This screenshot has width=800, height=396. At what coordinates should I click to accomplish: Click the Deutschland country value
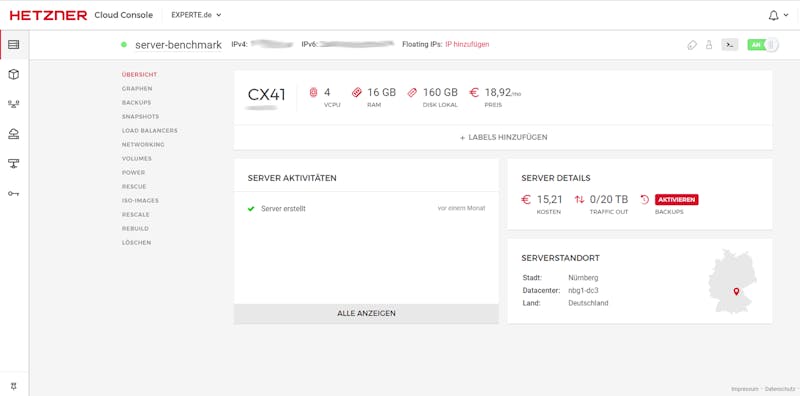(x=588, y=303)
